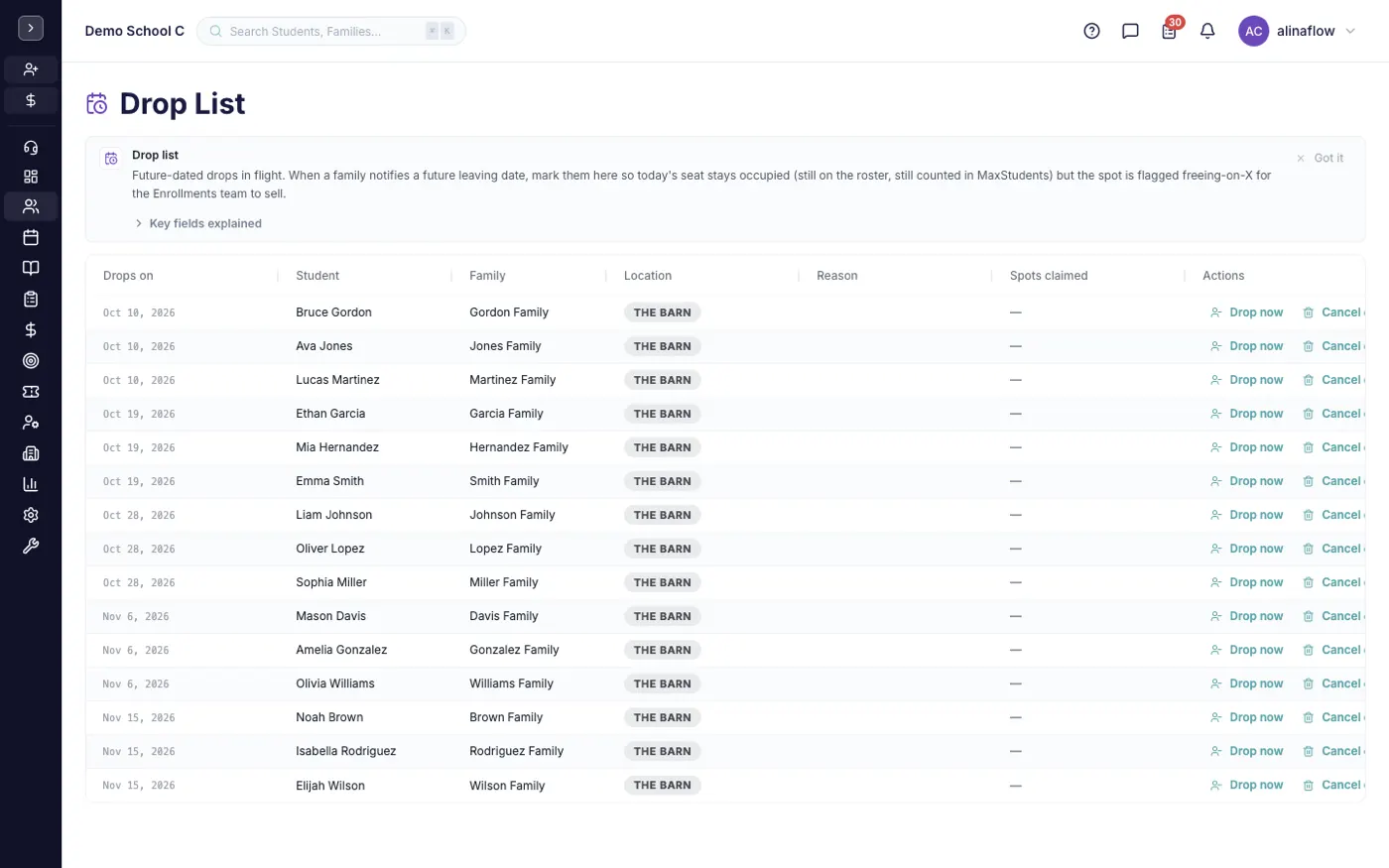Click the Jones Family cell

pyautogui.click(x=505, y=346)
